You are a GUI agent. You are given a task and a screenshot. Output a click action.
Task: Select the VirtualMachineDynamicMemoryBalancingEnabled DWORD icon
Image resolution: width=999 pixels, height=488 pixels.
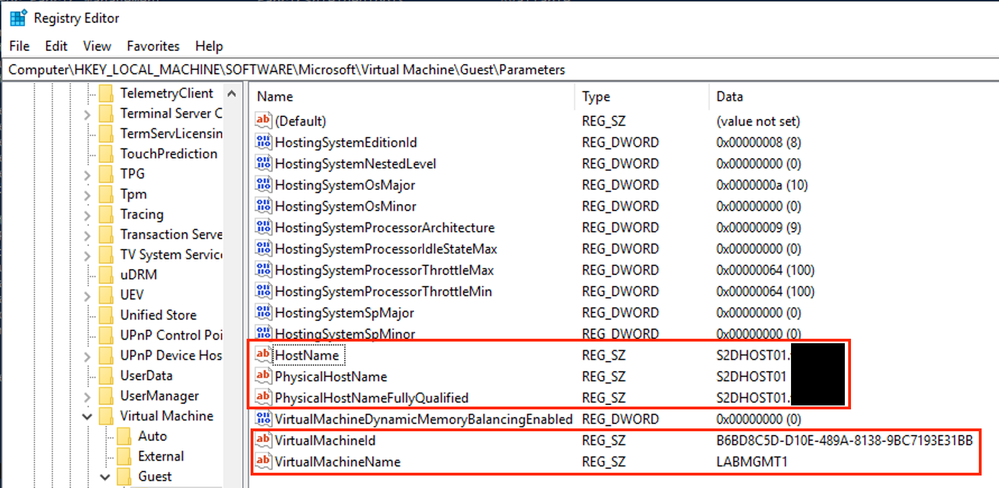[262, 419]
